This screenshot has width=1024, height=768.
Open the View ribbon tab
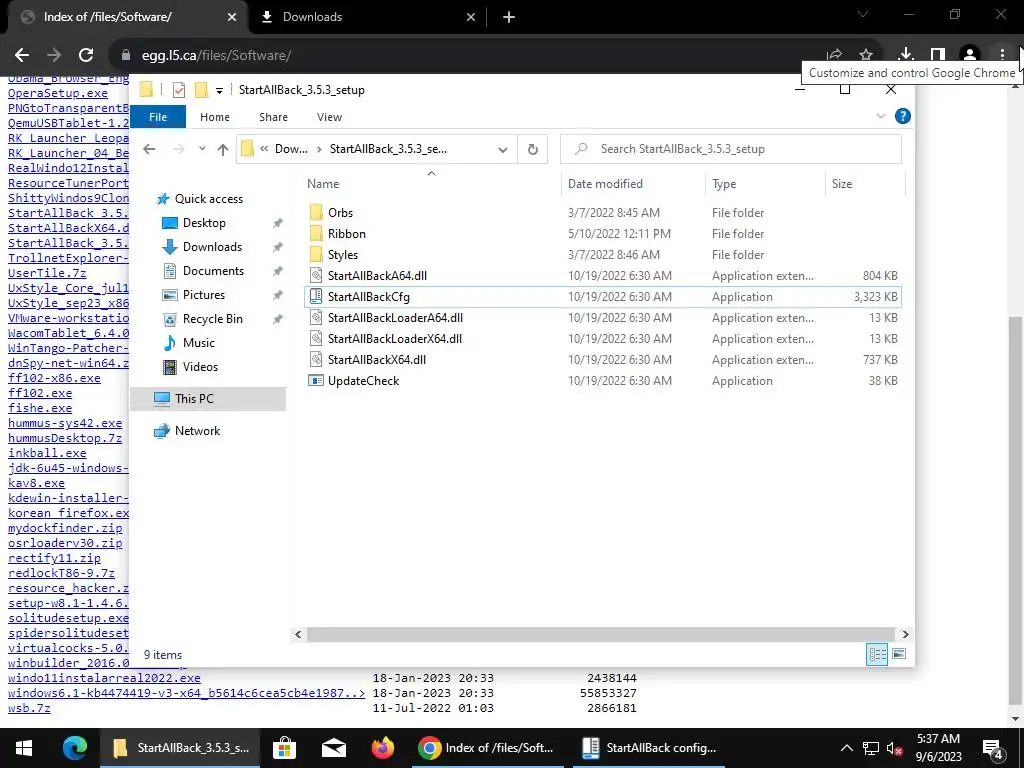[329, 117]
